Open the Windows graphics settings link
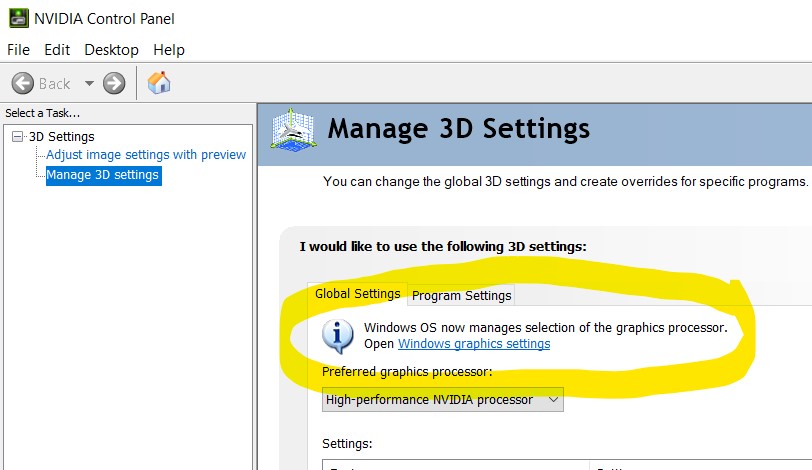This screenshot has width=812, height=470. (474, 344)
